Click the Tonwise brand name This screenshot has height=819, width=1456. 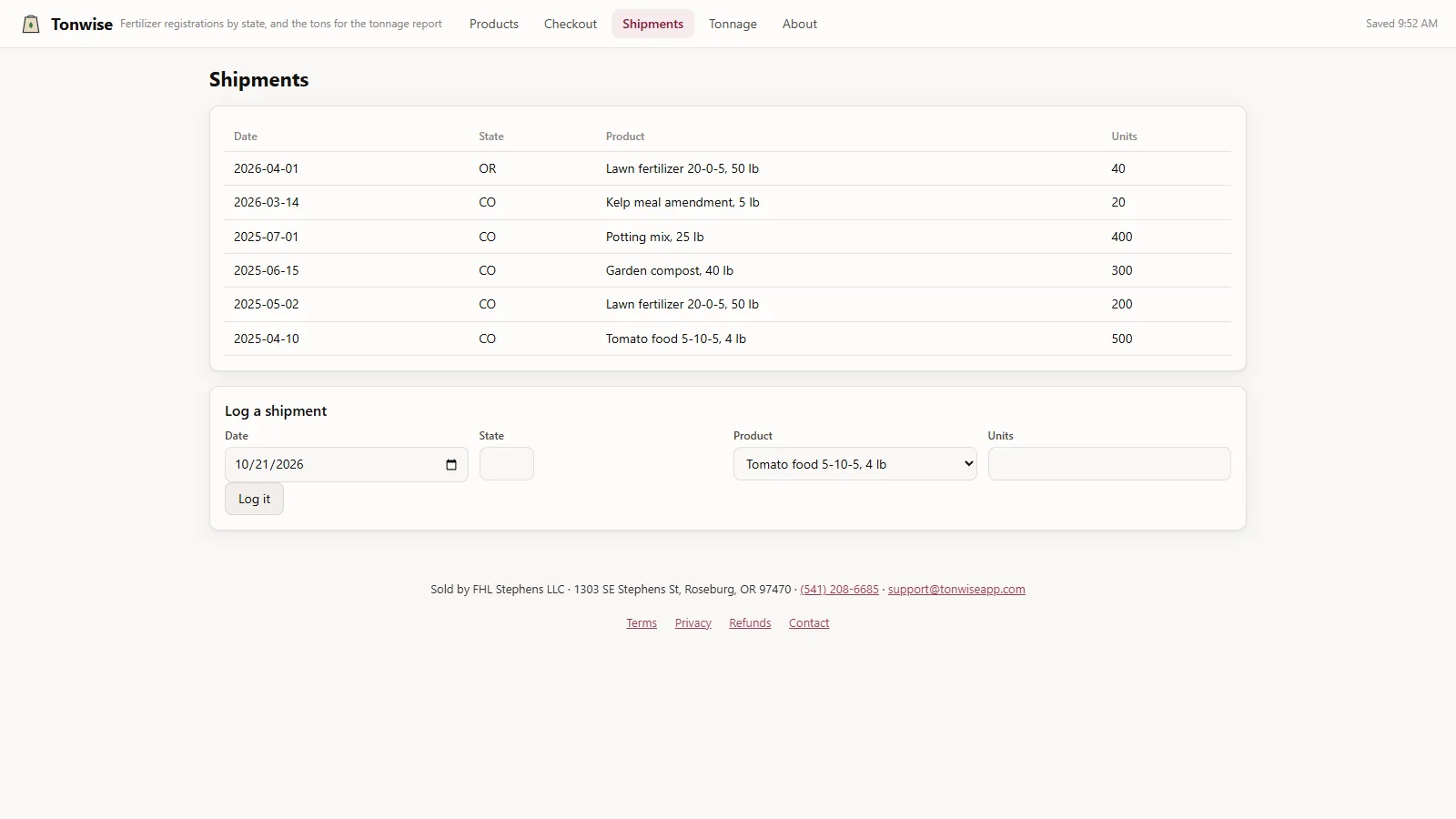pyautogui.click(x=82, y=25)
